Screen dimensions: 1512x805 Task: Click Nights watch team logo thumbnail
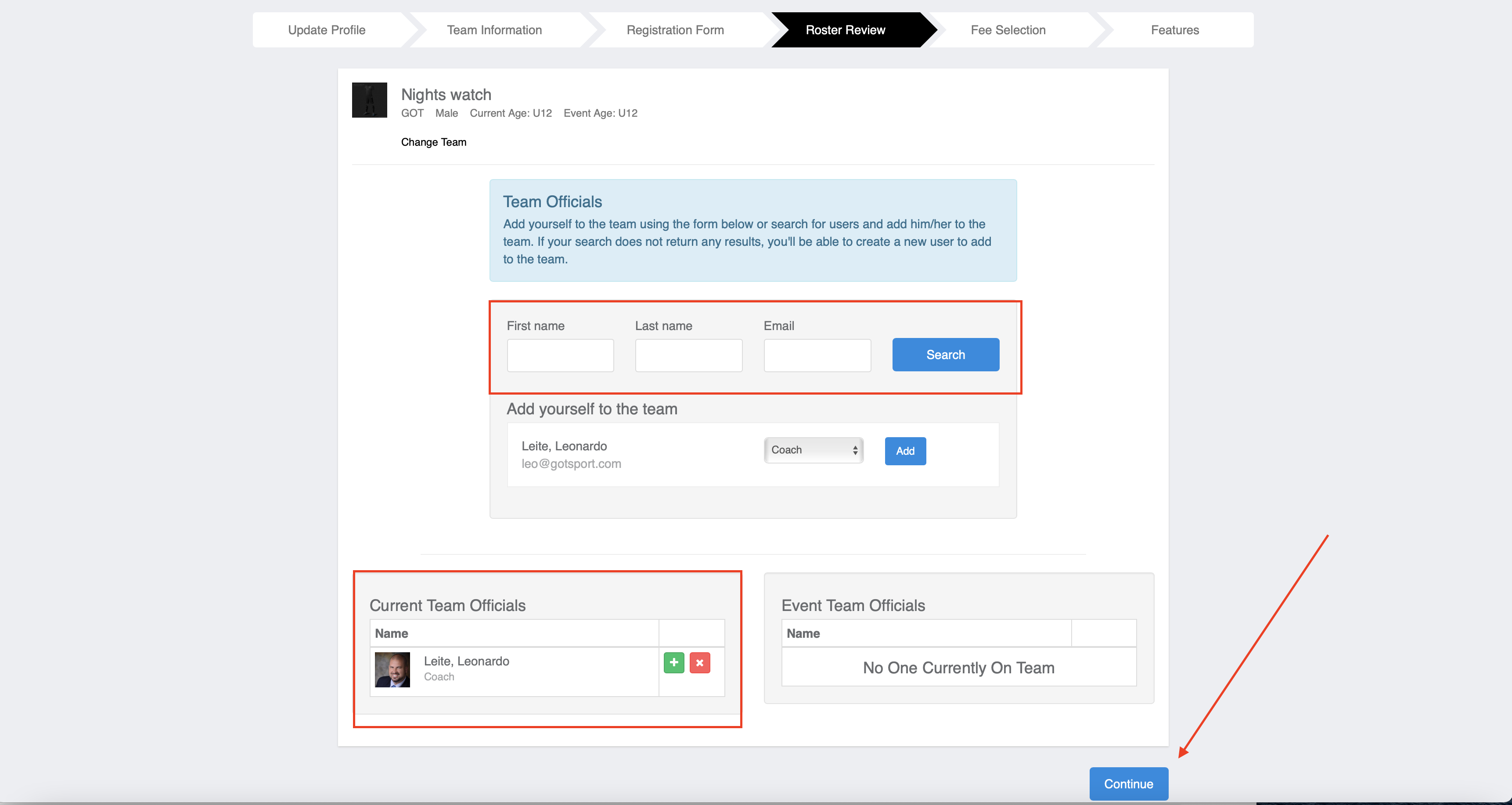click(369, 100)
